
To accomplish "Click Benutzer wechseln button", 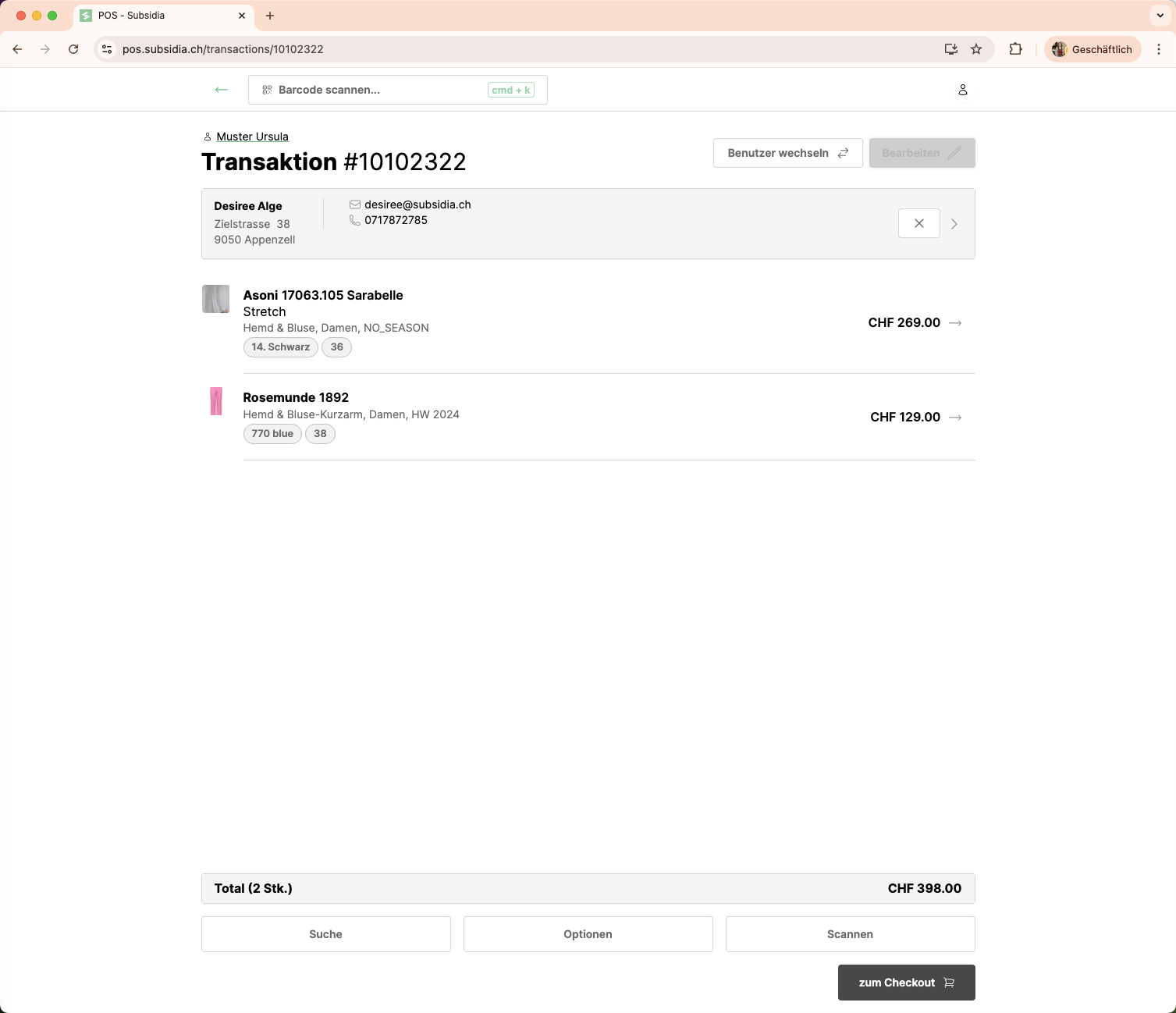I will (787, 153).
